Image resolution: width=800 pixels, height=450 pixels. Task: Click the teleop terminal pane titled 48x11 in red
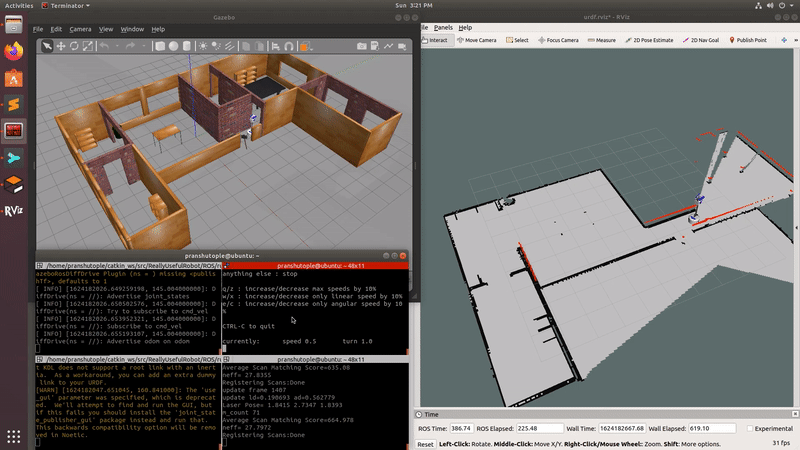(x=315, y=266)
